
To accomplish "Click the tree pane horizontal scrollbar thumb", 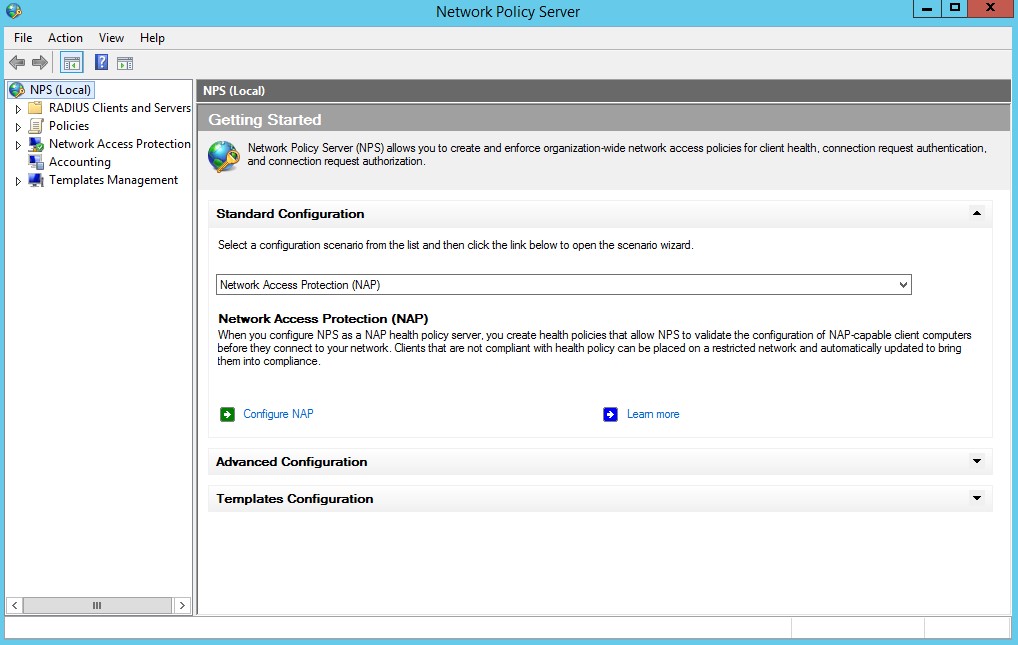I will tap(97, 605).
